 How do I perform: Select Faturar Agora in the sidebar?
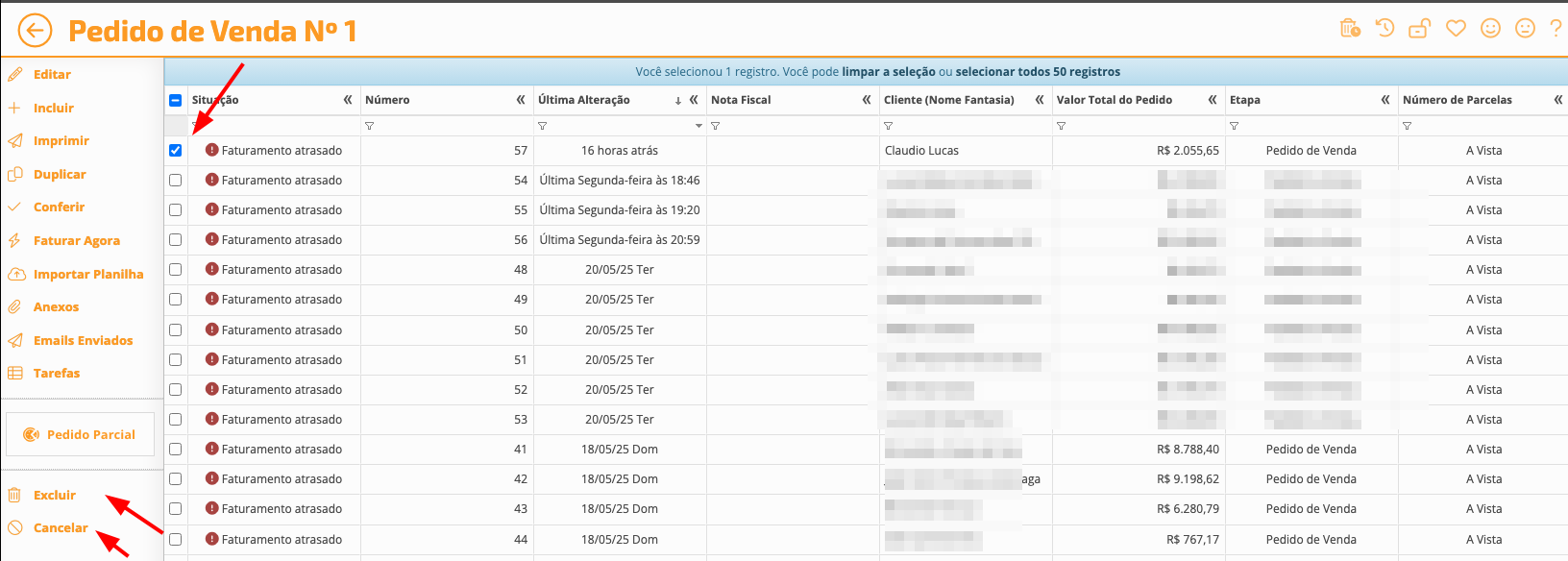coord(76,241)
